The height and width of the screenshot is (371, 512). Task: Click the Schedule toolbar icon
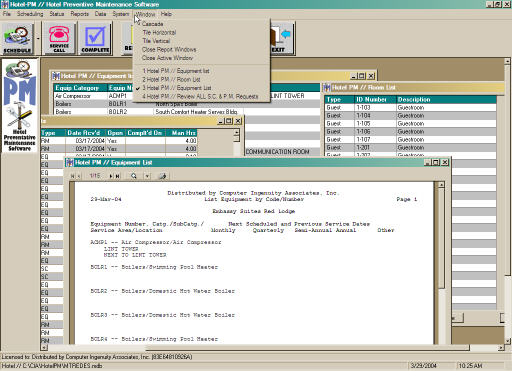pos(17,39)
